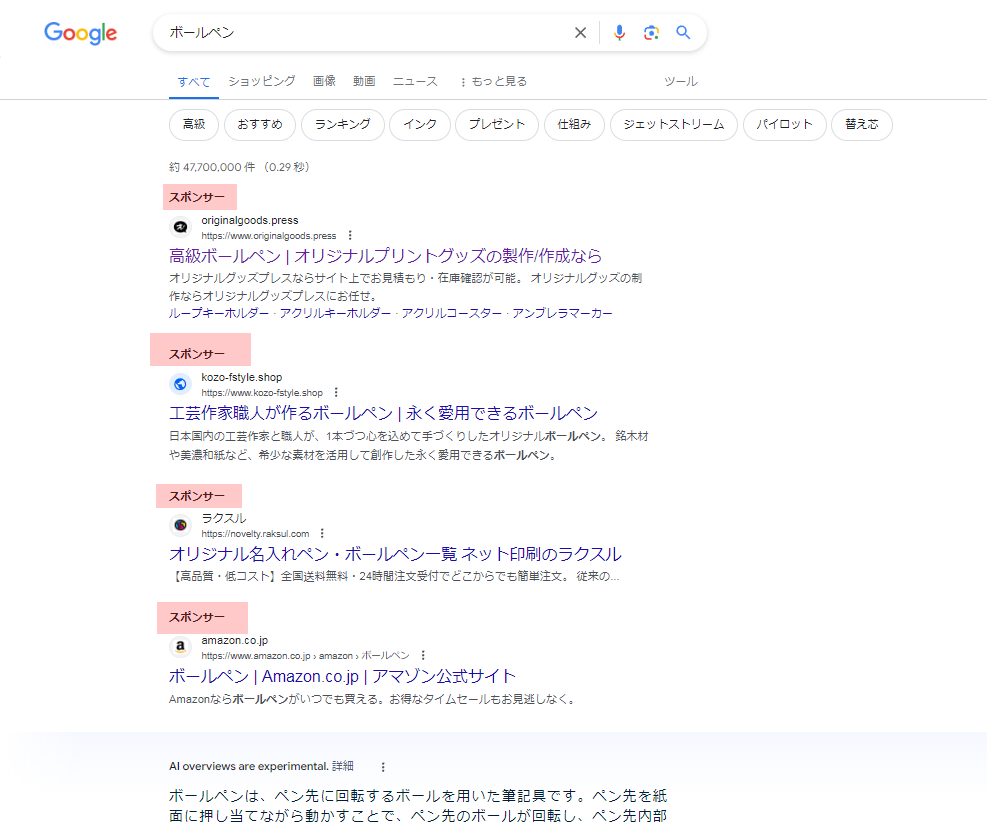Open the ボールペン | Amazon.co.jp result link

(x=343, y=676)
